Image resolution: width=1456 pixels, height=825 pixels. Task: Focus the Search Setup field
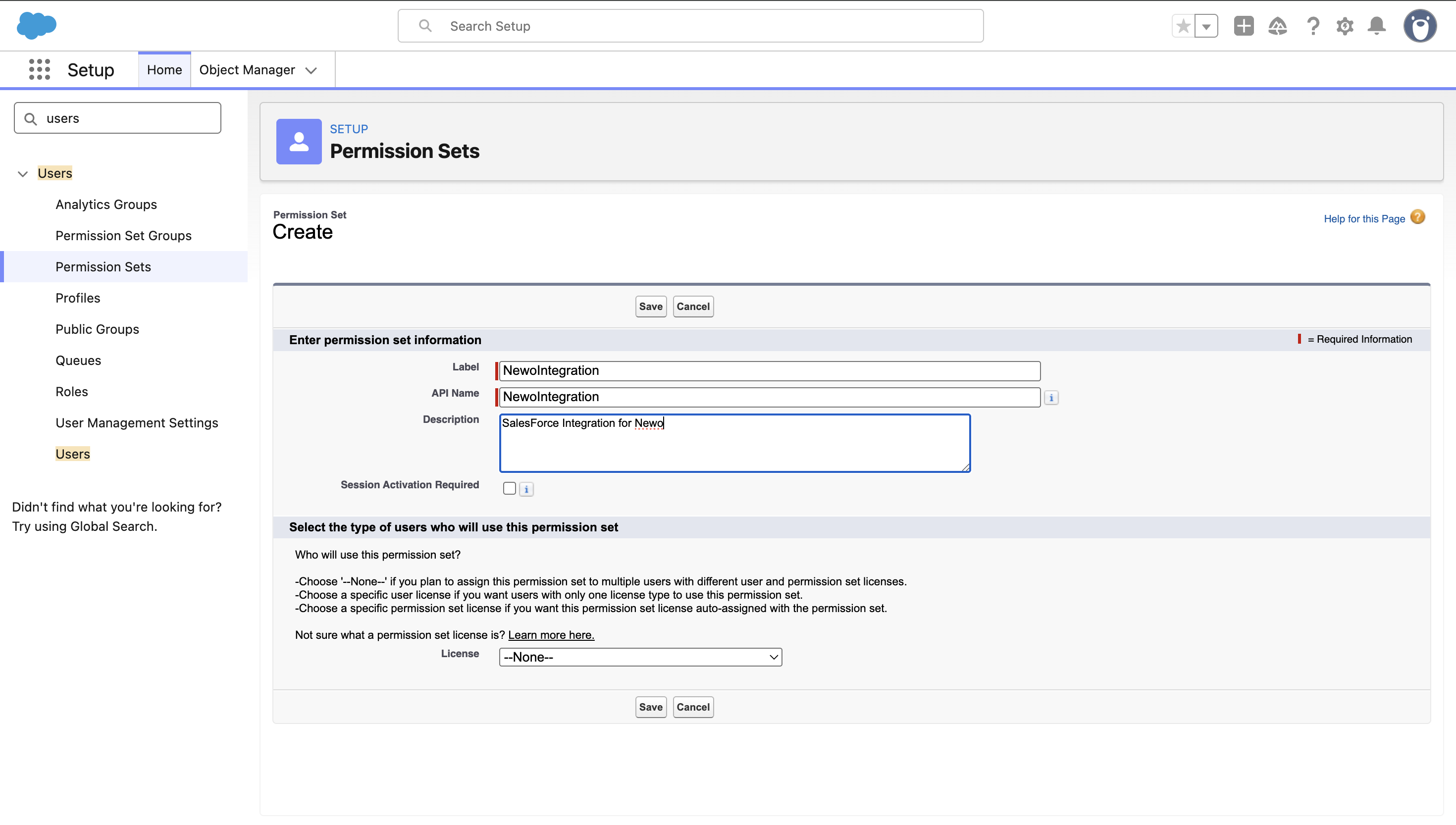[x=690, y=26]
